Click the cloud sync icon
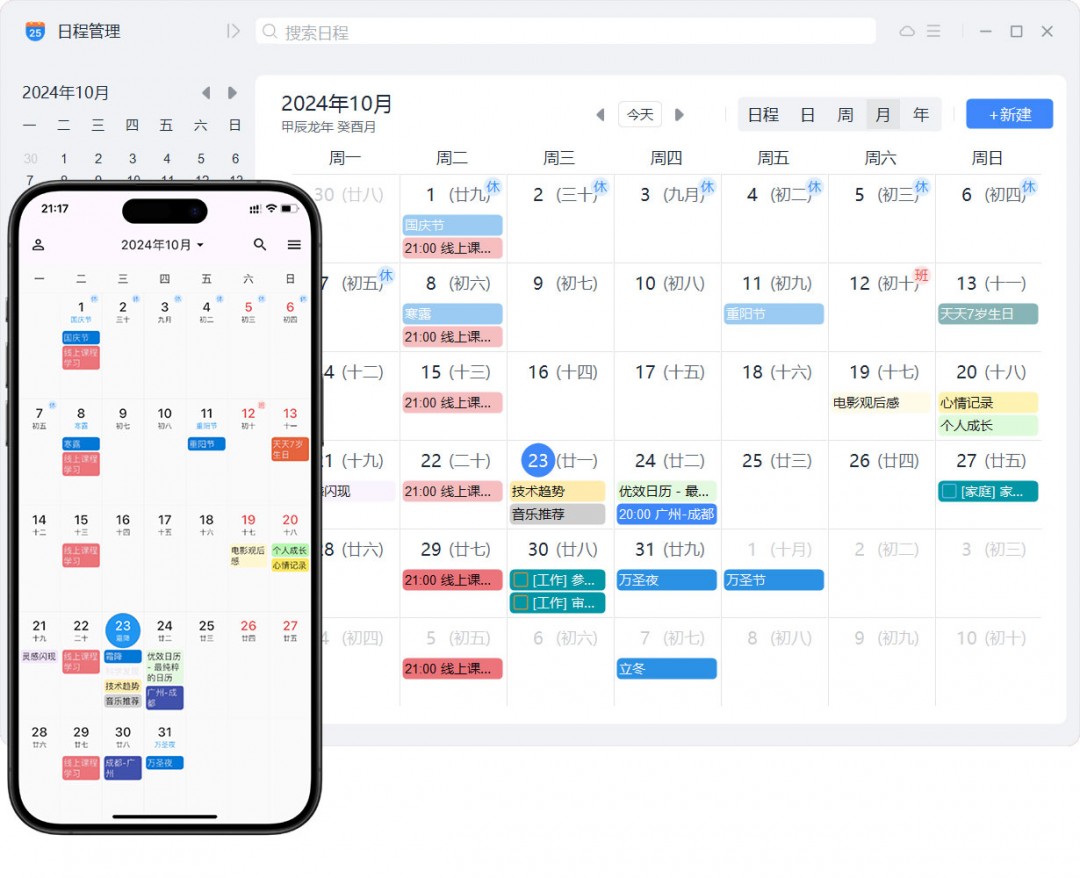This screenshot has width=1080, height=878. point(907,31)
